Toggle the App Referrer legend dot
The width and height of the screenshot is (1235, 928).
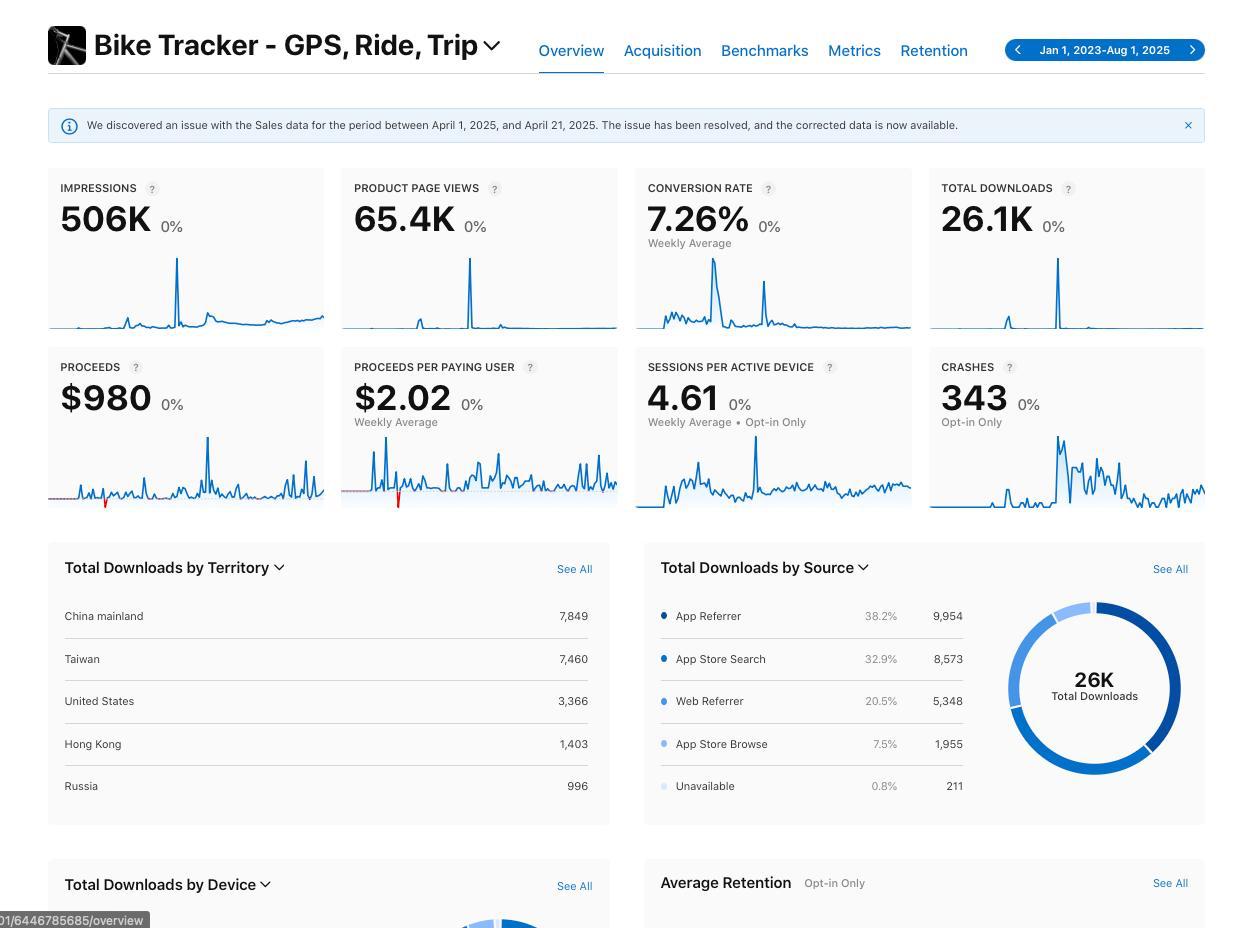click(663, 616)
